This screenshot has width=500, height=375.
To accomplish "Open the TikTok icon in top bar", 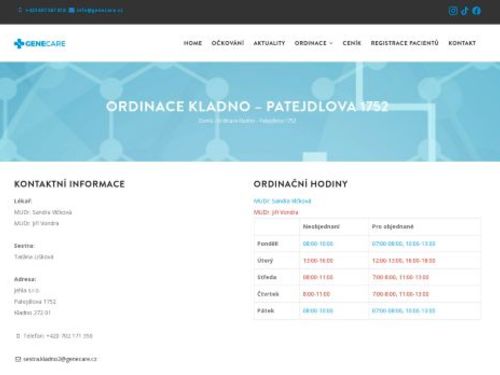I will point(465,11).
